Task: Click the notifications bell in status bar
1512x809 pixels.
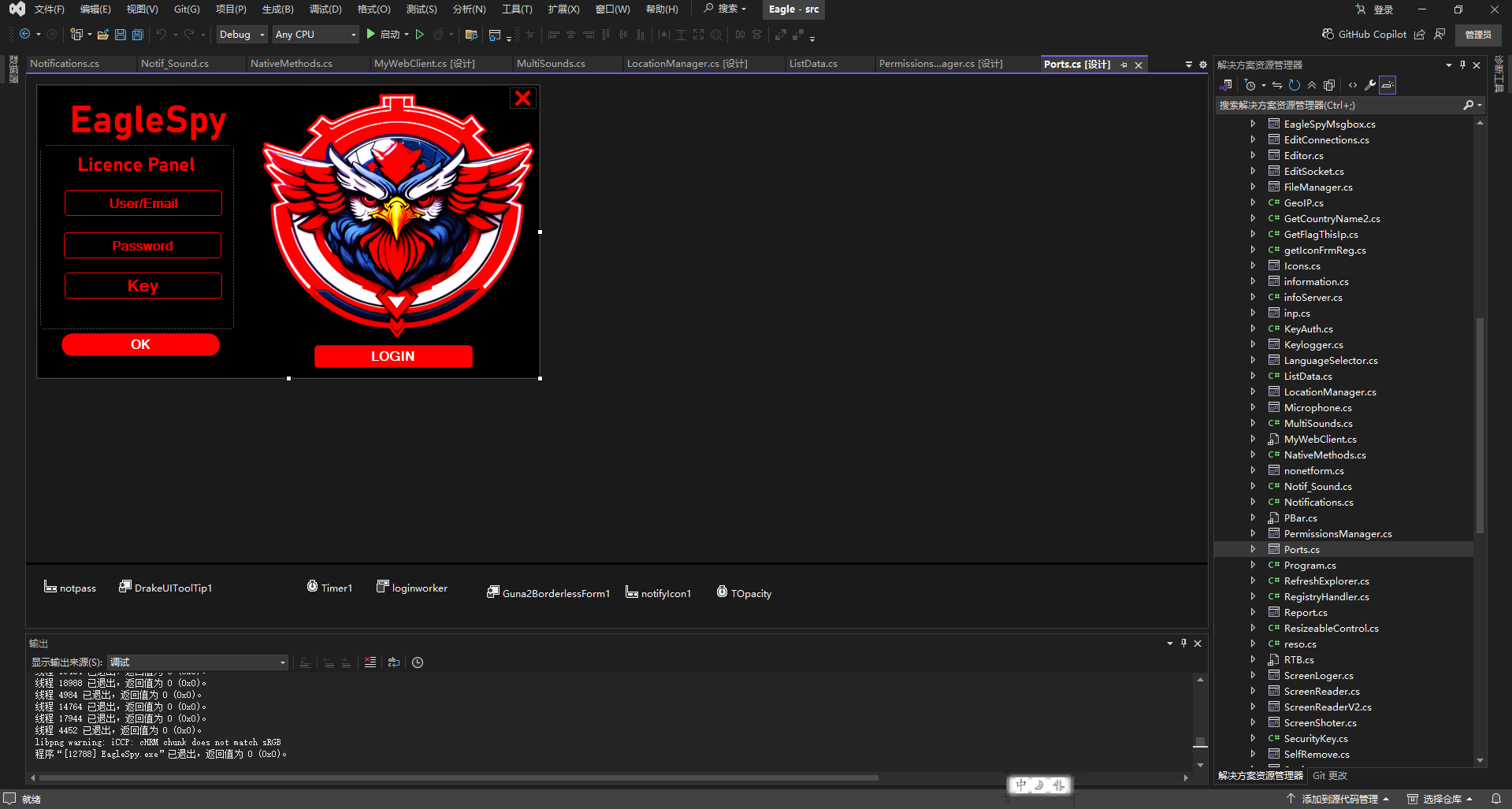Action: point(1496,799)
